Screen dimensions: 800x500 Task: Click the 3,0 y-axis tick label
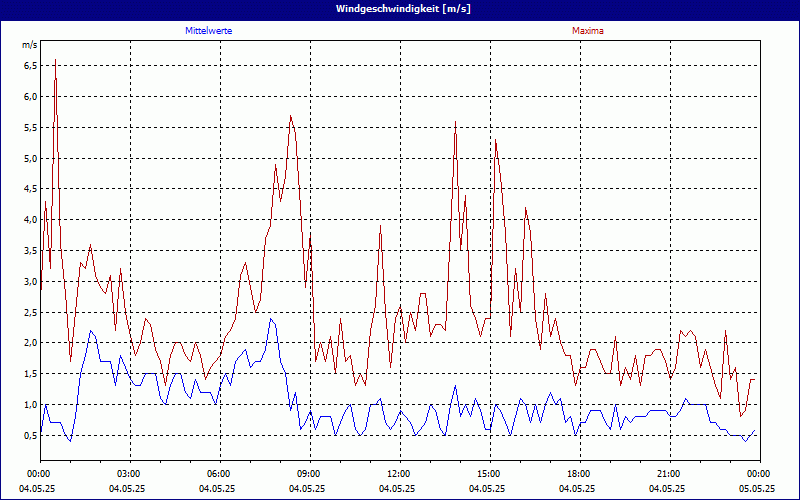tap(30, 281)
